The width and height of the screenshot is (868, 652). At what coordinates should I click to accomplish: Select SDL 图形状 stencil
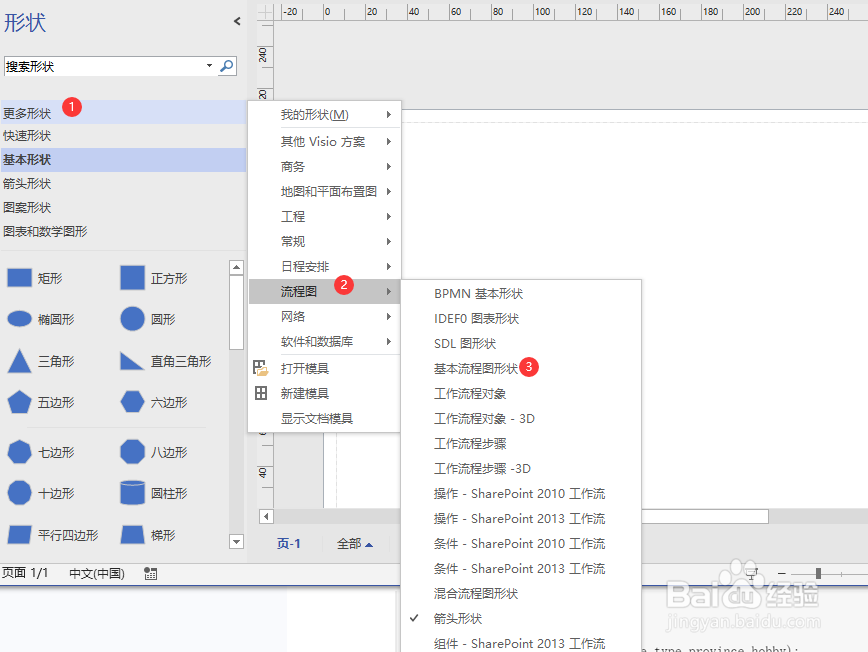(x=521, y=344)
